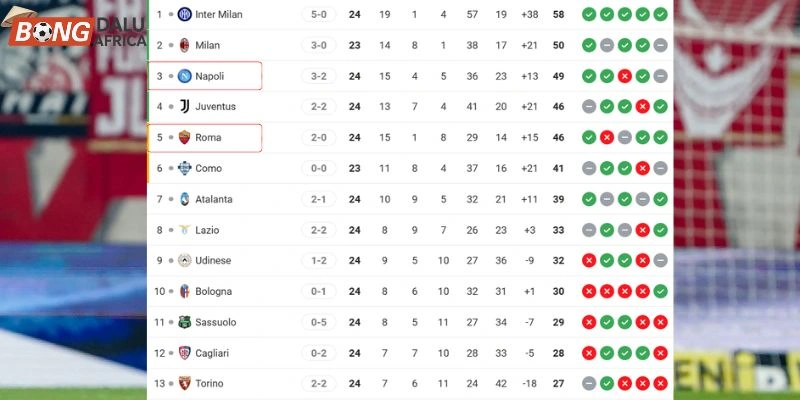This screenshot has width=800, height=400.
Task: Click Juventus's first grey draw form indicator
Action: coord(589,107)
